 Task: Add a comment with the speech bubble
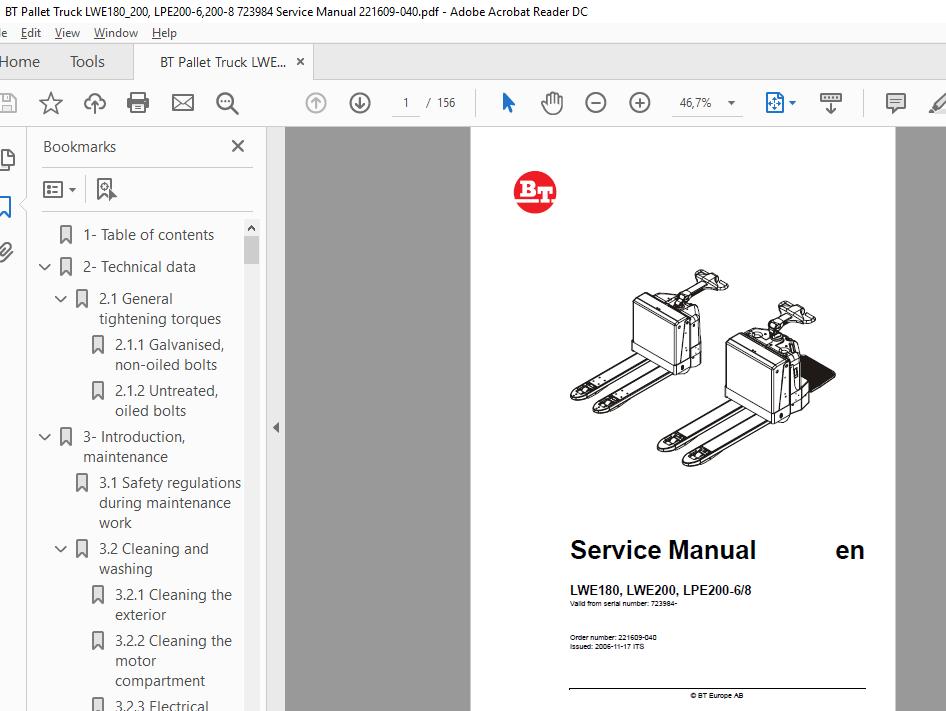[x=896, y=103]
